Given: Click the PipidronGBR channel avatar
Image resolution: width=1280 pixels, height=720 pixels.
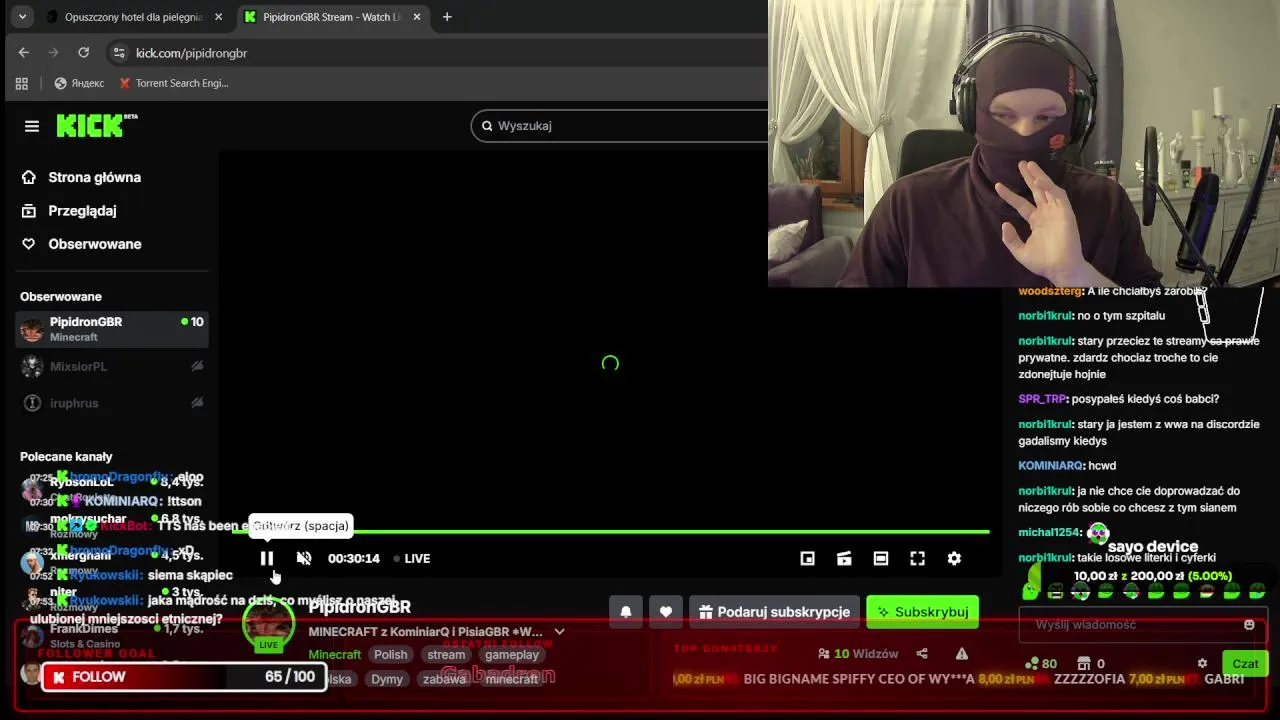Looking at the screenshot, I should (x=268, y=624).
